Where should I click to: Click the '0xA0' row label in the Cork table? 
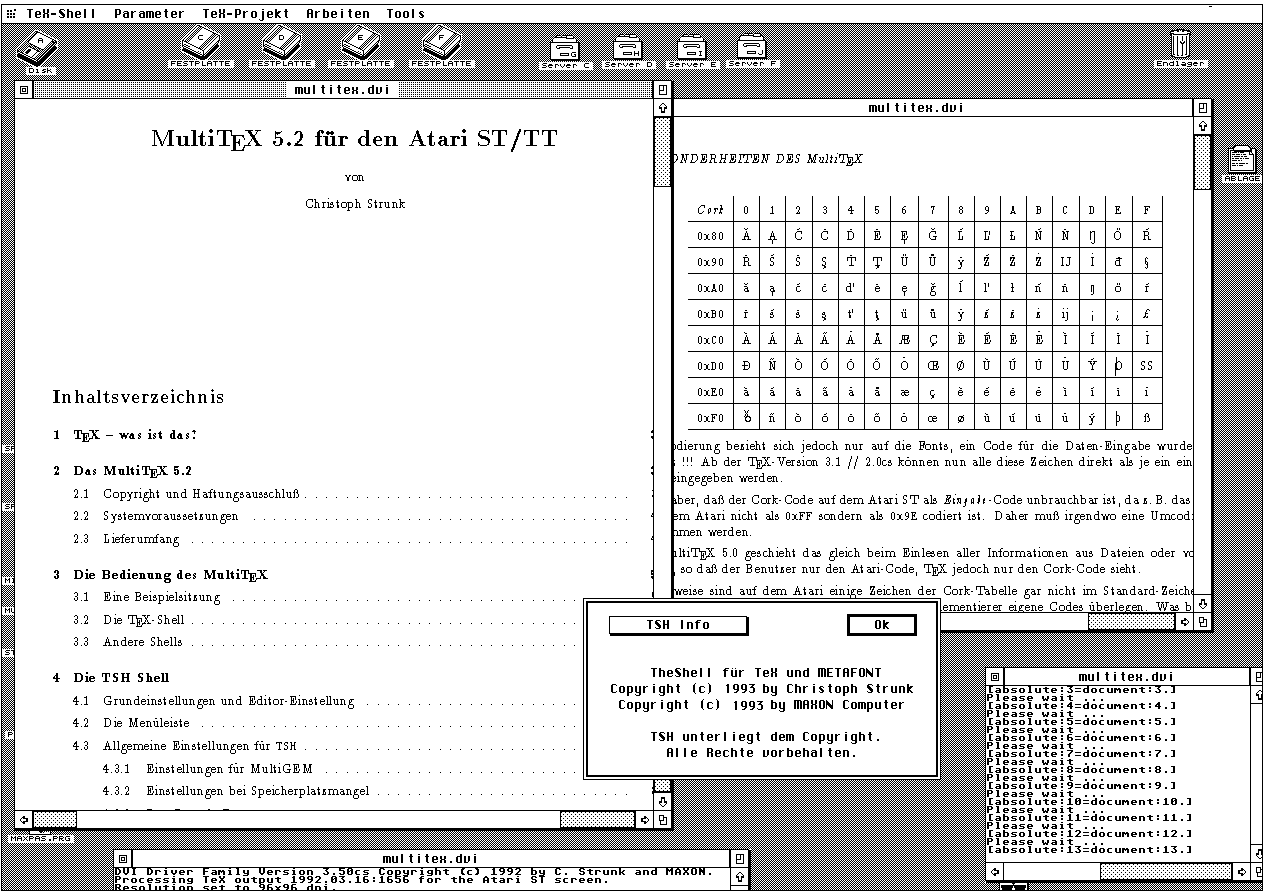tap(711, 288)
